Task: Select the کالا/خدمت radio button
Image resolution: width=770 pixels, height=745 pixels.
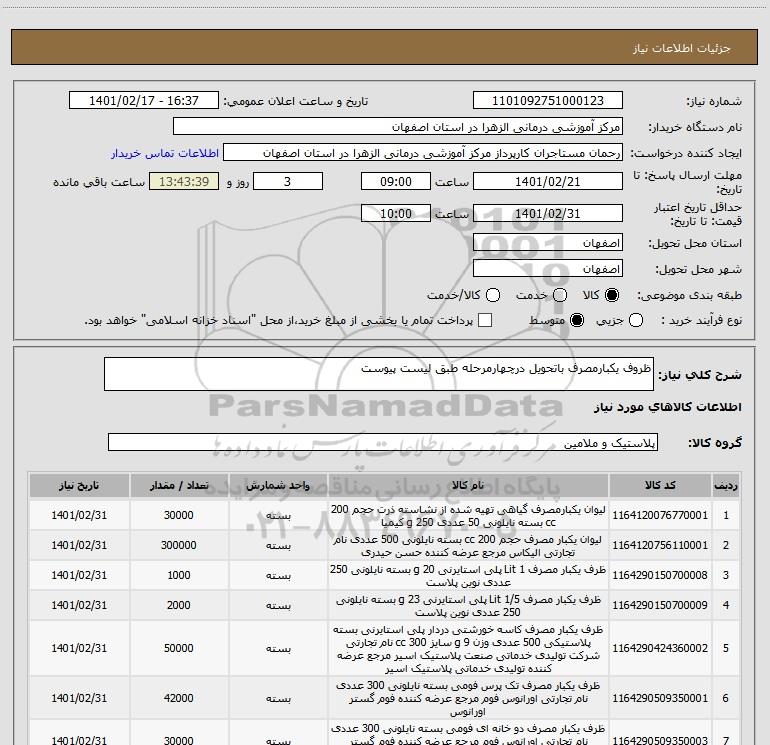Action: tap(493, 295)
